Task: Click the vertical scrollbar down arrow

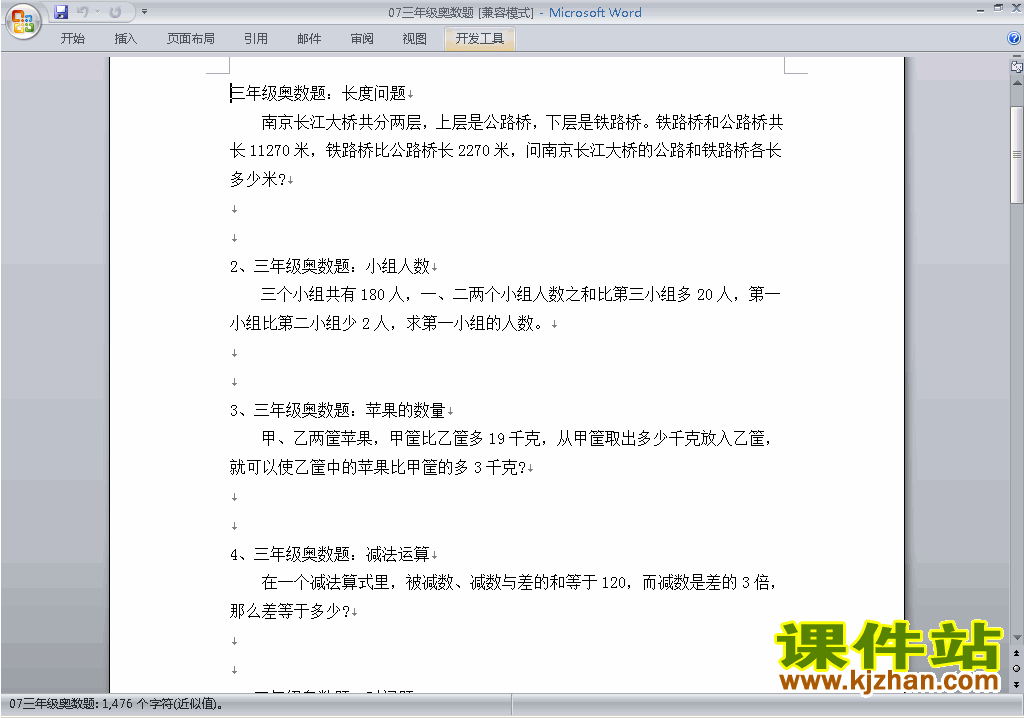Action: coord(1017,638)
